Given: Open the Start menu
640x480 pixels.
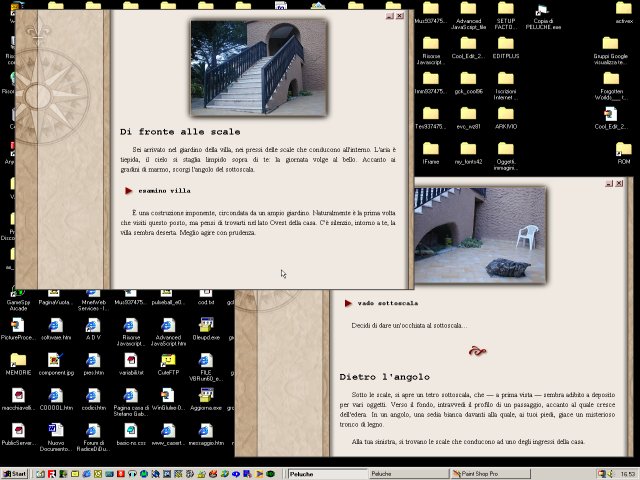Looking at the screenshot, I should (15, 473).
